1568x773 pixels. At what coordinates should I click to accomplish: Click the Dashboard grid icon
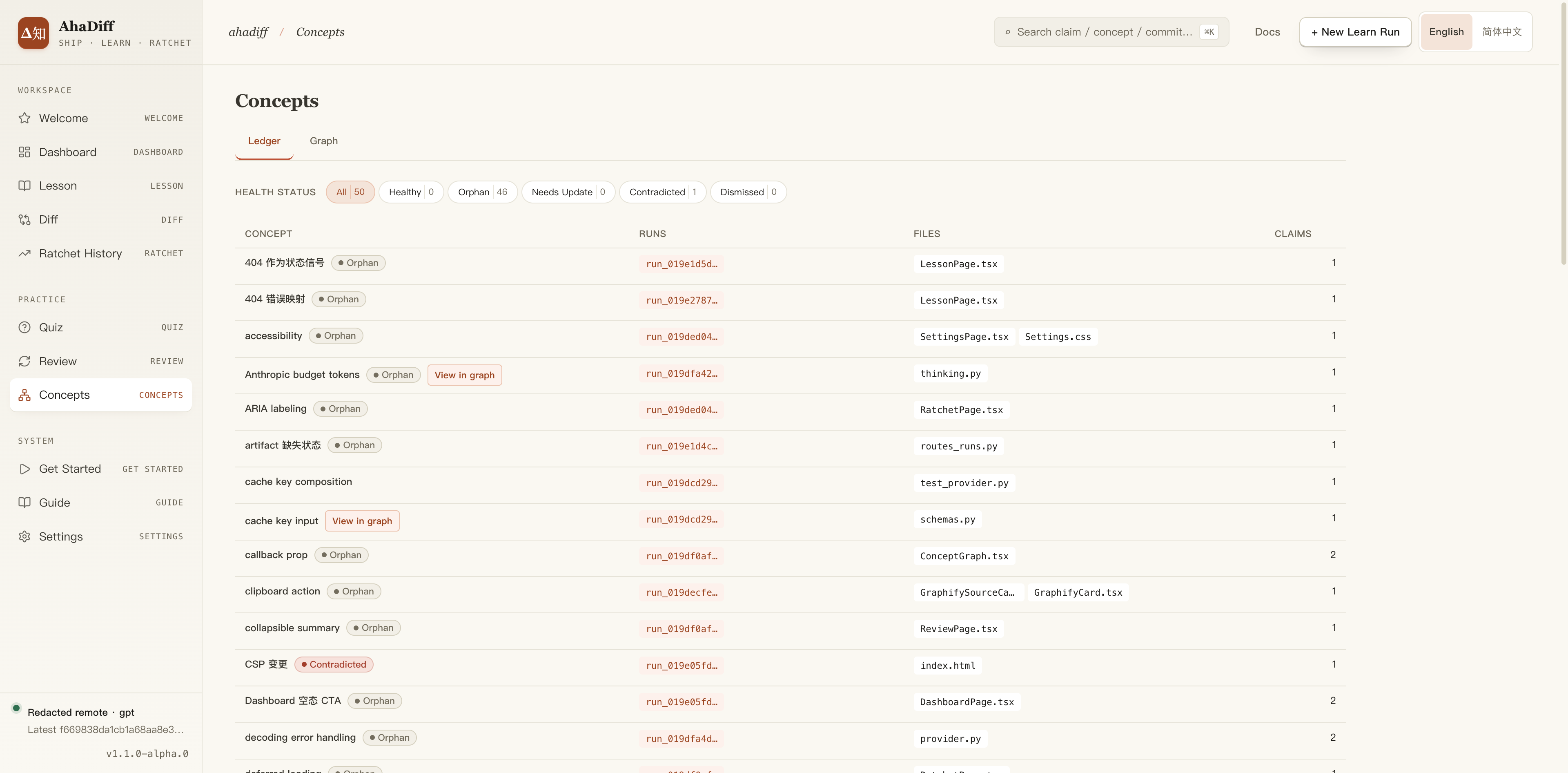(x=24, y=152)
